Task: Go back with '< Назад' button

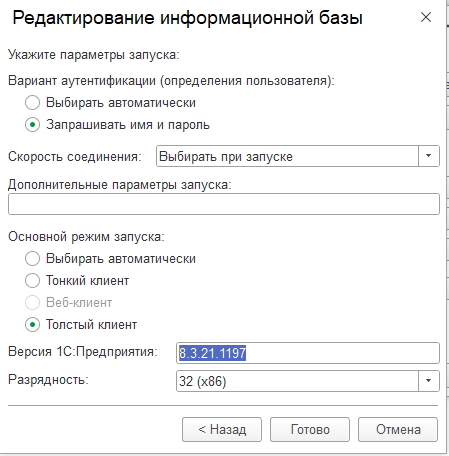Action: 222,429
